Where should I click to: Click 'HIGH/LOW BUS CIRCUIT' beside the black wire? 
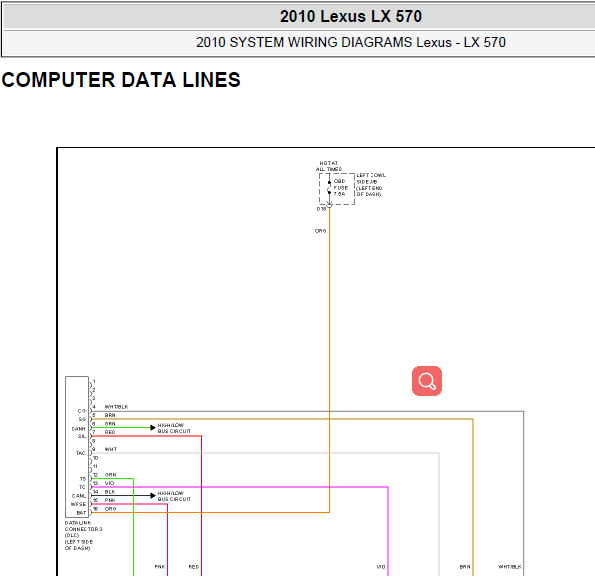click(174, 496)
